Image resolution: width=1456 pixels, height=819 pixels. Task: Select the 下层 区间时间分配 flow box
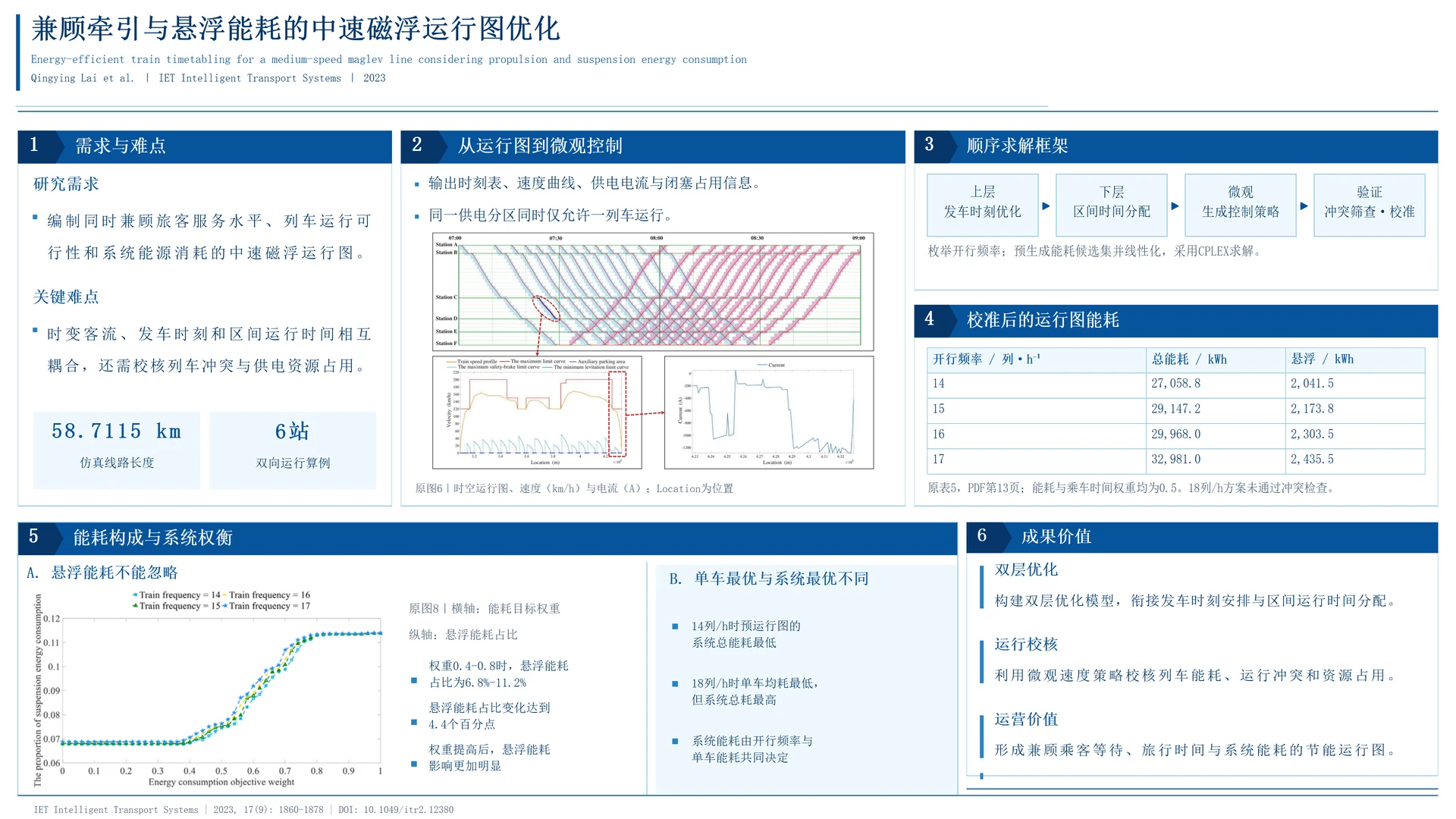[x=1112, y=205]
